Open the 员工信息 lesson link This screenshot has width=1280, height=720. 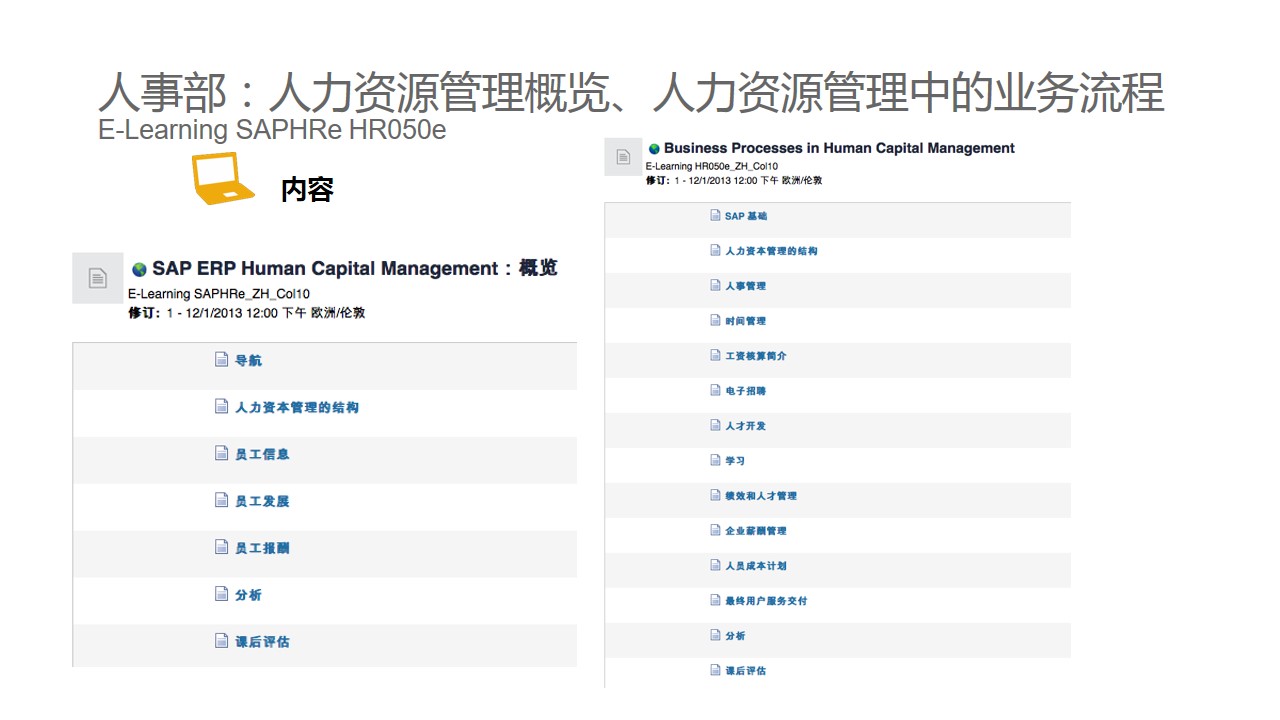tap(262, 455)
